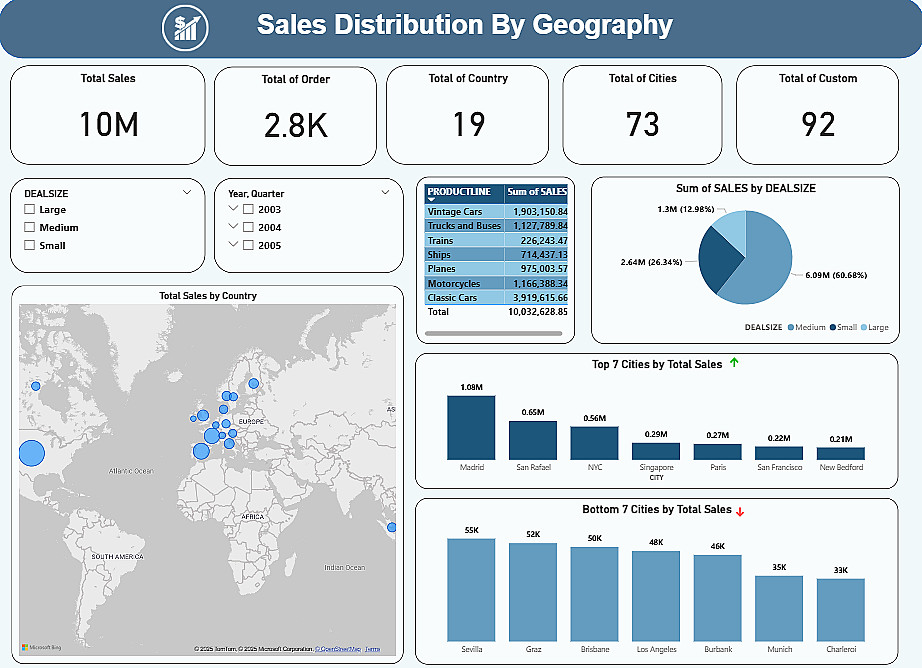Select the Burbank bar

click(x=717, y=598)
